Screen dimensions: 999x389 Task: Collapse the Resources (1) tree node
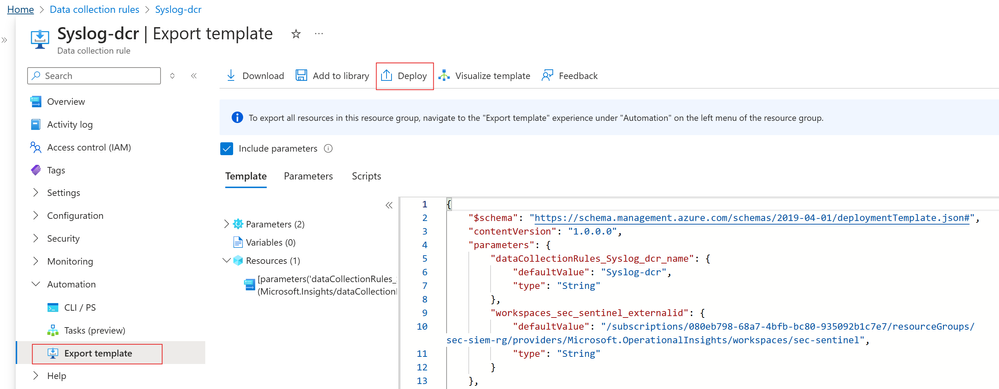227,260
